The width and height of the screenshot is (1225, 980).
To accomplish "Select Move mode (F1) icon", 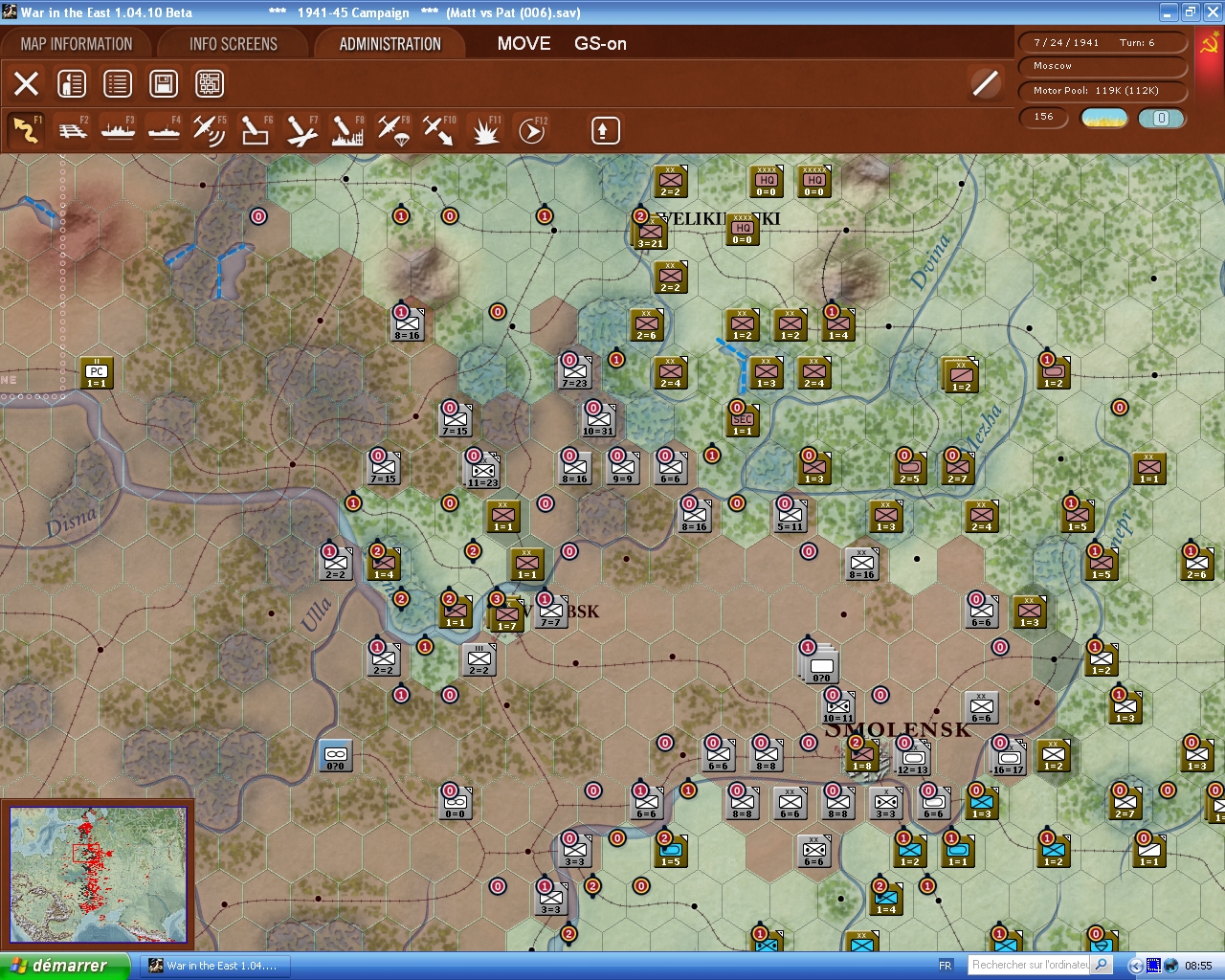I will [27, 130].
